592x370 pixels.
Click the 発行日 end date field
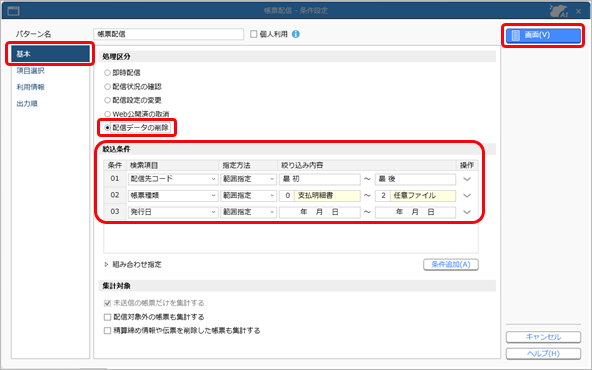pos(415,212)
